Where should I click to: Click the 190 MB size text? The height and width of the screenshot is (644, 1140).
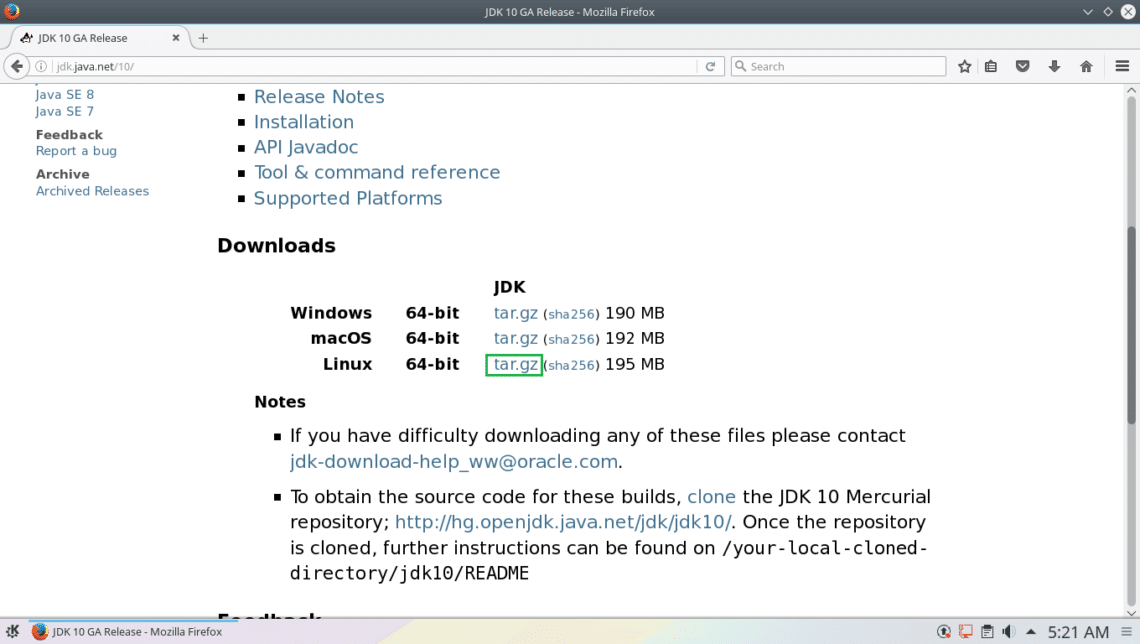click(x=635, y=313)
